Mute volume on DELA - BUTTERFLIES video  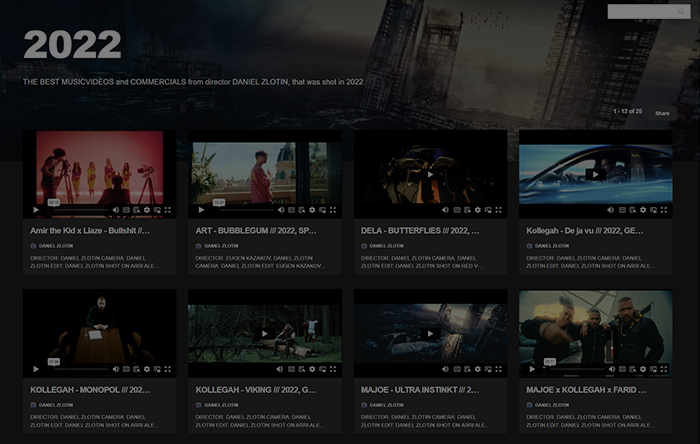pos(446,210)
